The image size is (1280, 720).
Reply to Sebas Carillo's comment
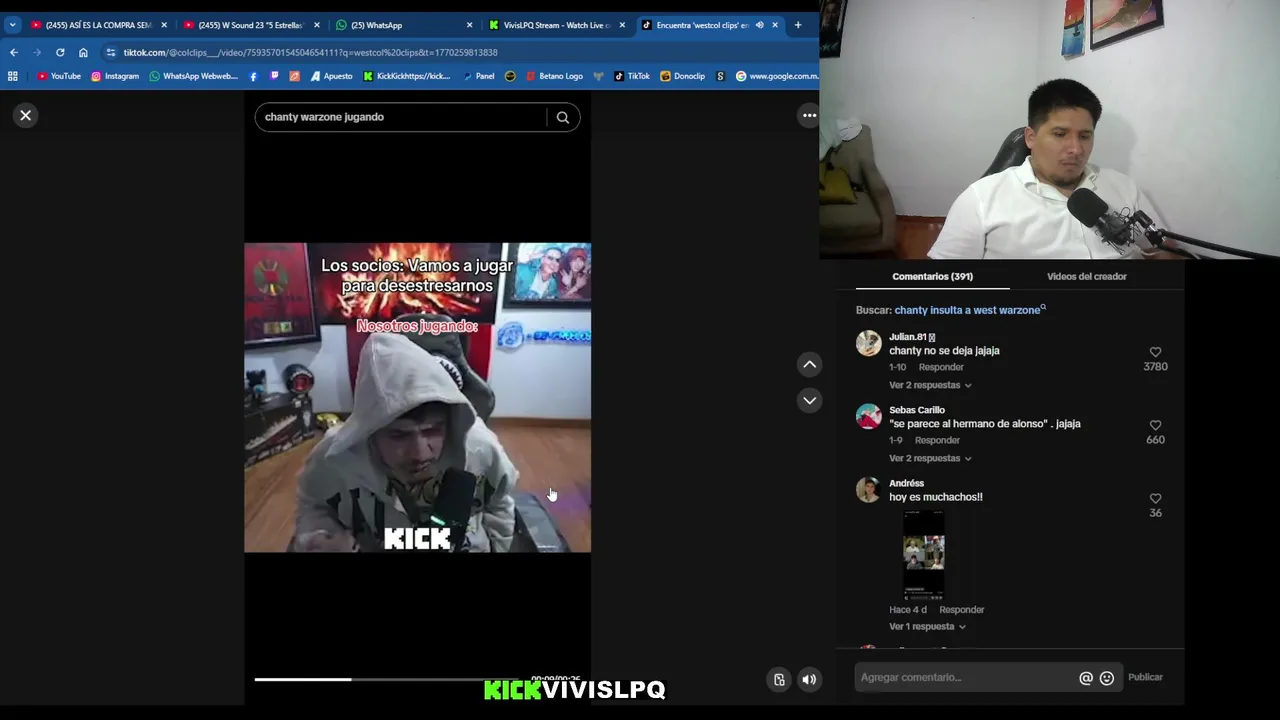tap(937, 440)
